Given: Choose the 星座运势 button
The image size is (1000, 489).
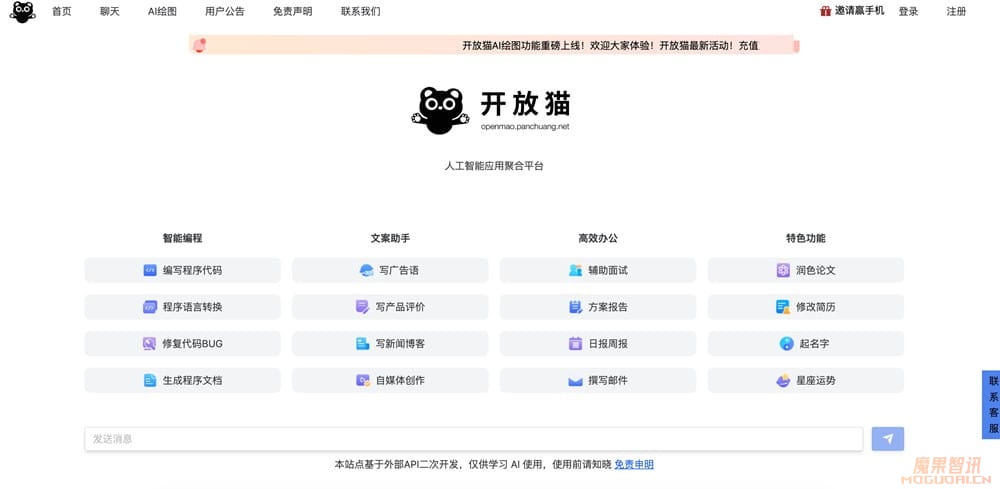Looking at the screenshot, I should [x=806, y=381].
